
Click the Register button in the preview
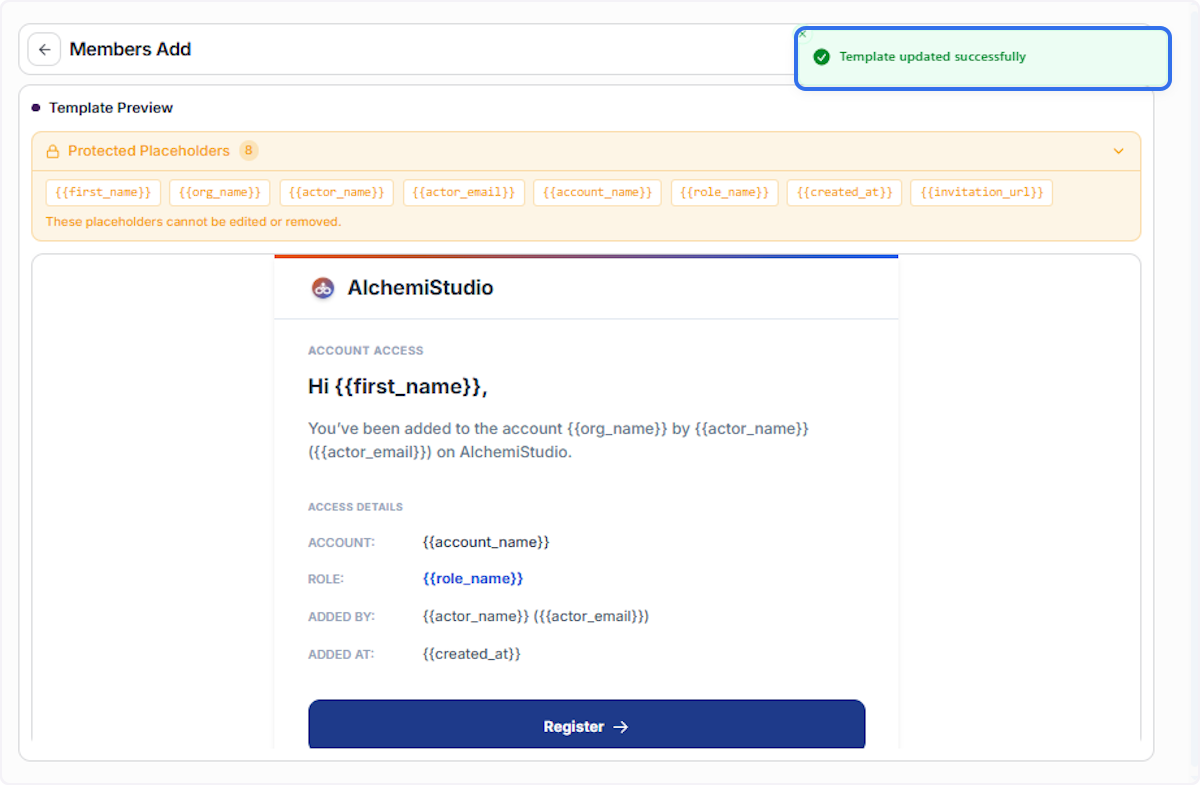586,726
